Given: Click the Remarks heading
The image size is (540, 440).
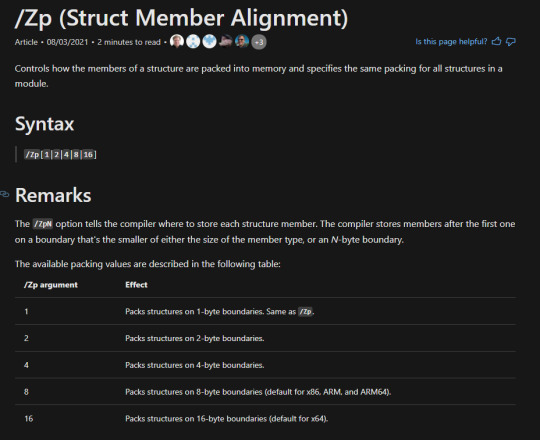Looking at the screenshot, I should pyautogui.click(x=53, y=195).
